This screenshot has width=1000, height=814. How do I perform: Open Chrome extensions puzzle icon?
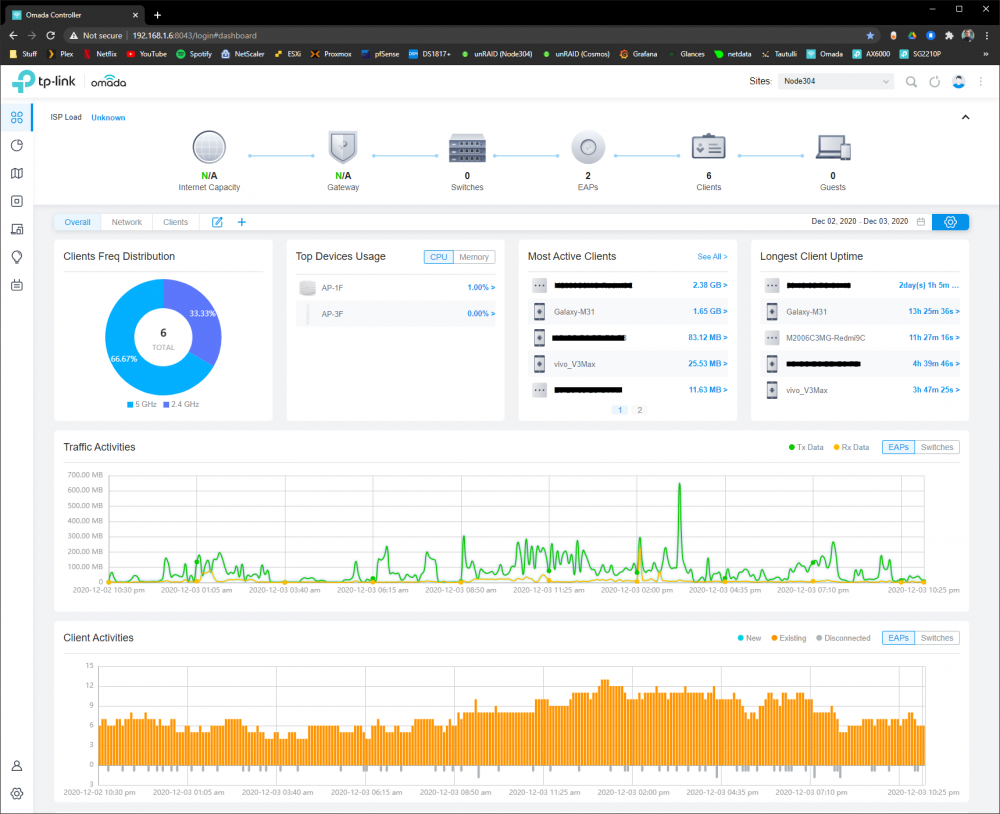coord(949,36)
